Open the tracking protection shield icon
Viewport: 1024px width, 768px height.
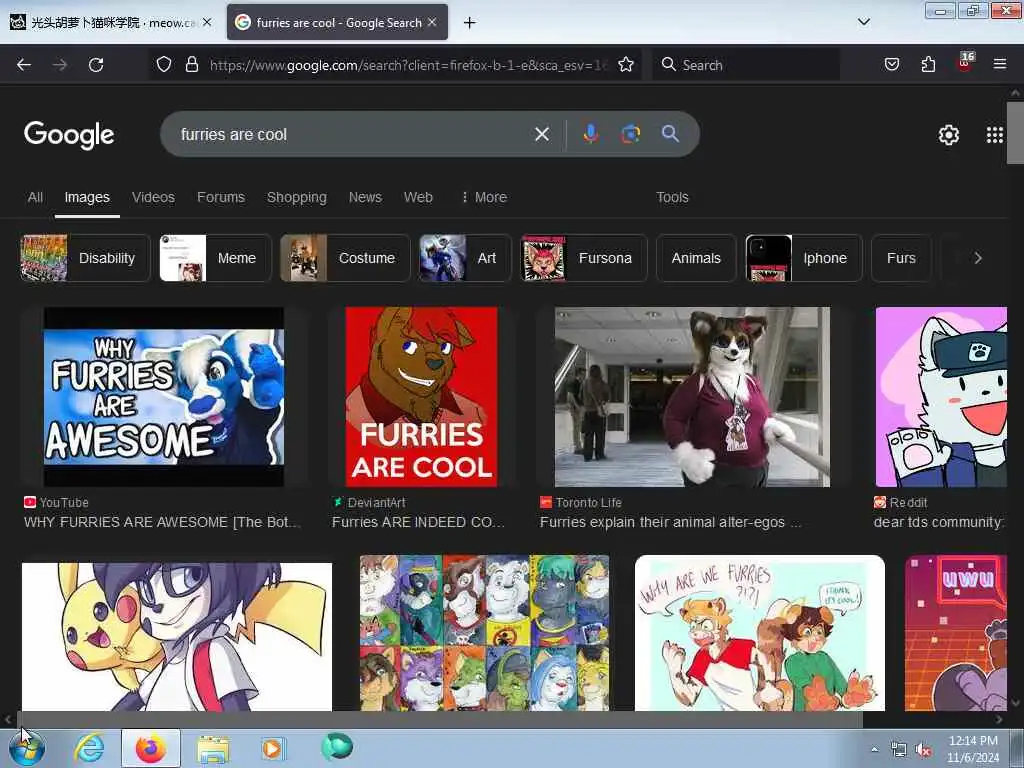[164, 65]
